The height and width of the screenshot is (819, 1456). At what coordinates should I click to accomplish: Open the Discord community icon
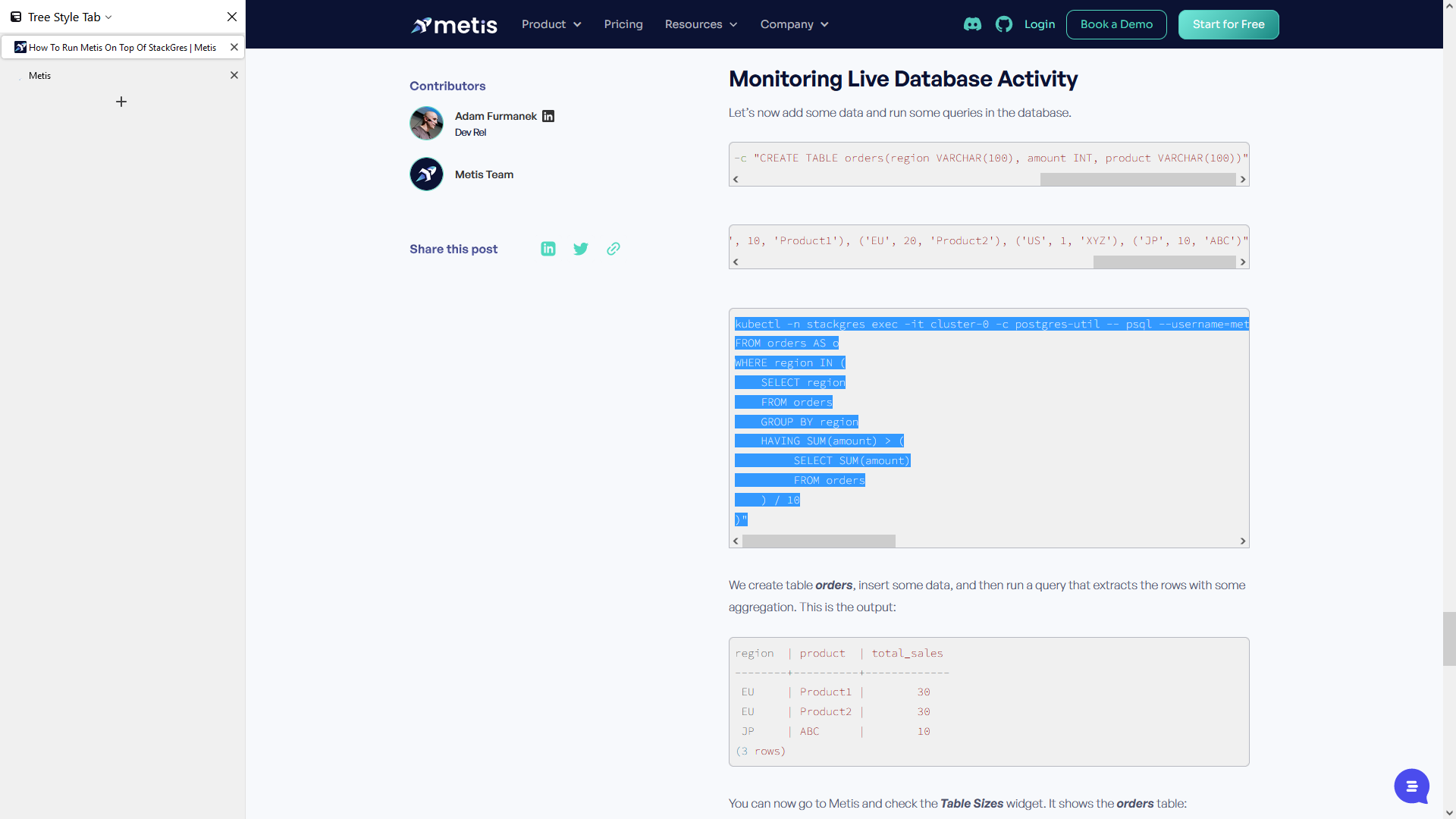[972, 24]
